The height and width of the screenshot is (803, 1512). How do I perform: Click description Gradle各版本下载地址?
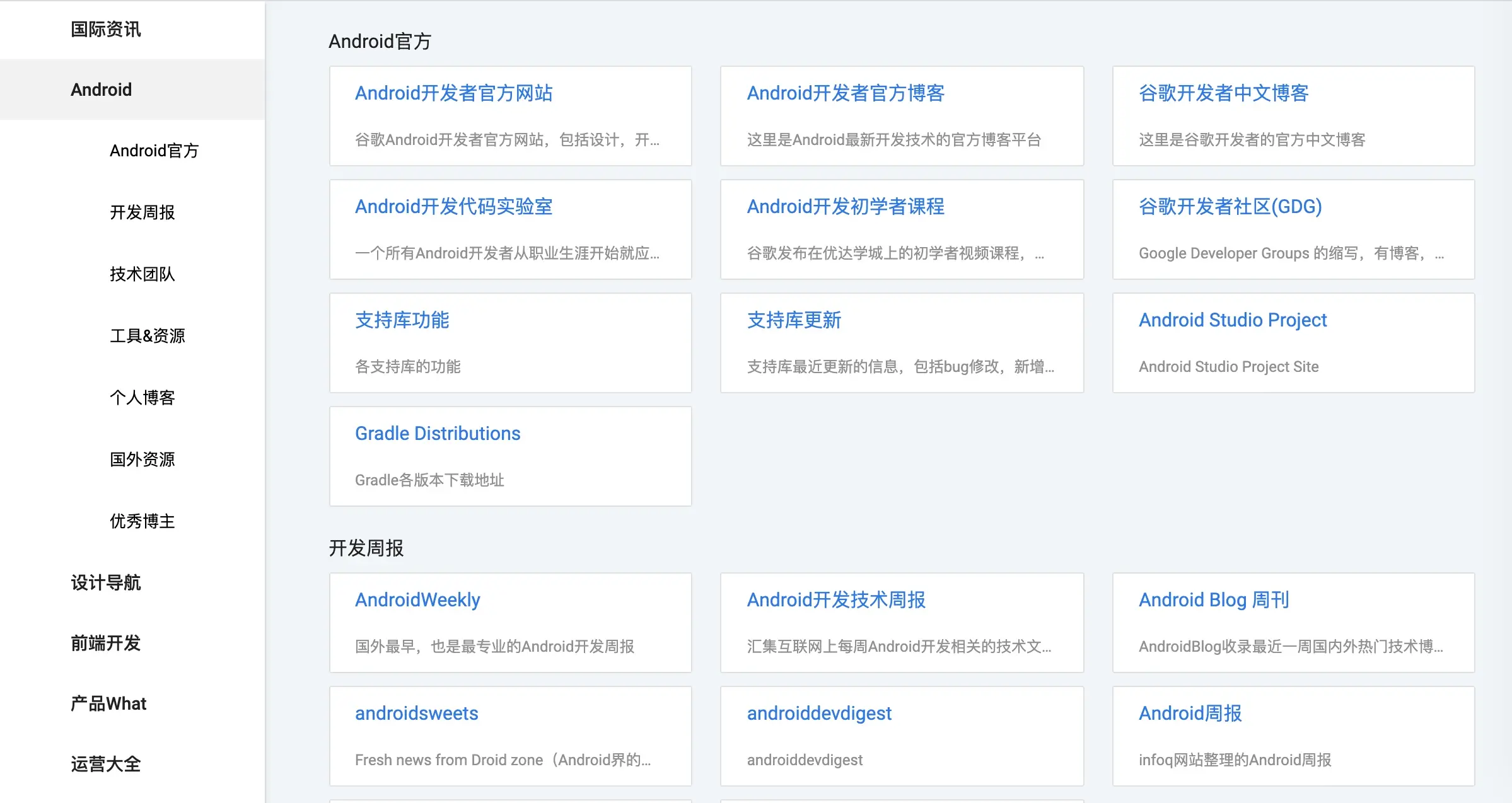pos(429,480)
